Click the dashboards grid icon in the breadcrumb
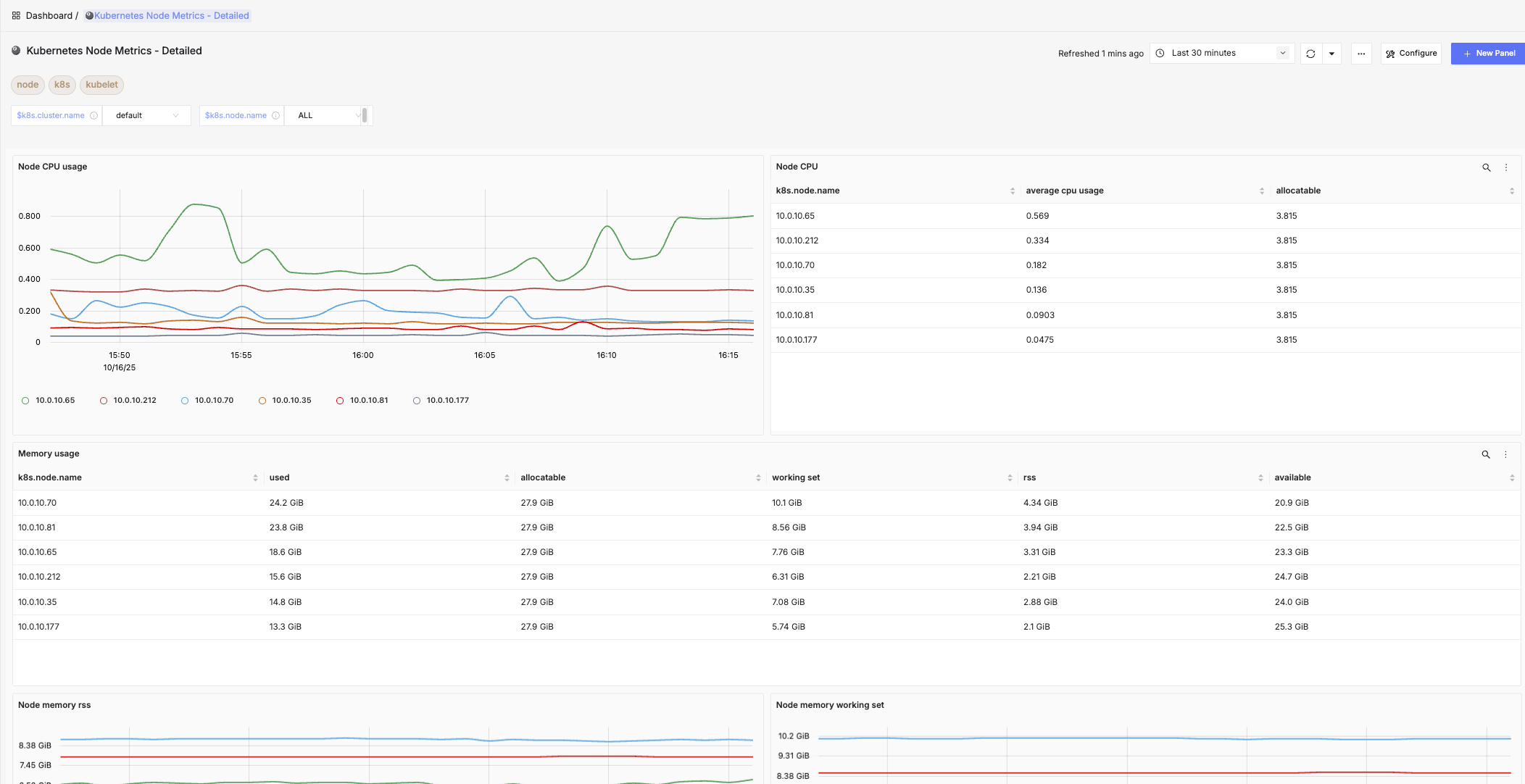 pyautogui.click(x=15, y=15)
